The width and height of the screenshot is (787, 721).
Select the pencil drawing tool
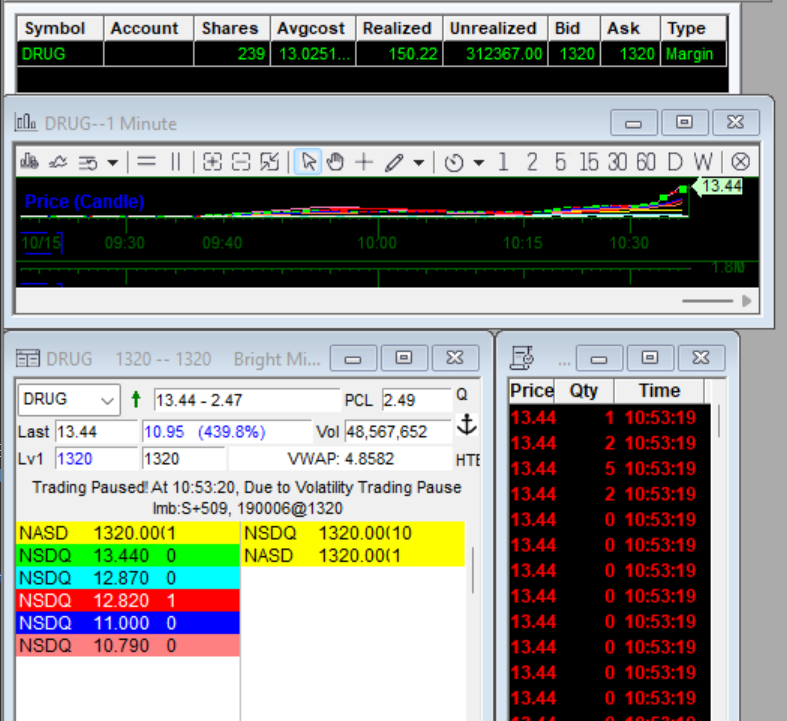tap(395, 163)
